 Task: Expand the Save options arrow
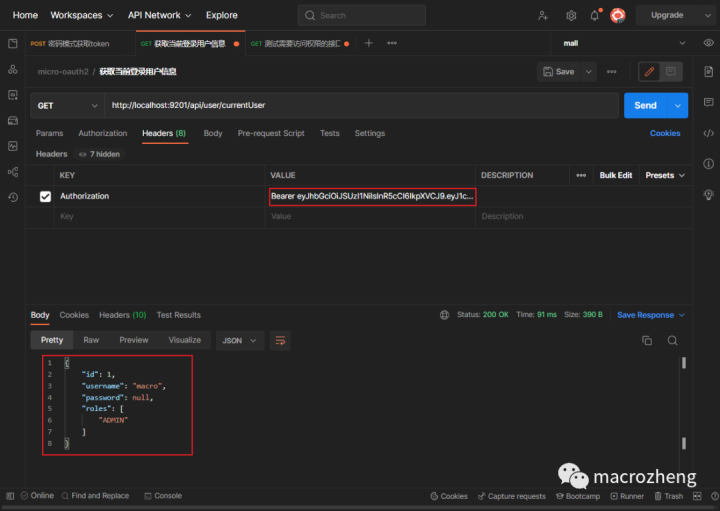click(589, 72)
